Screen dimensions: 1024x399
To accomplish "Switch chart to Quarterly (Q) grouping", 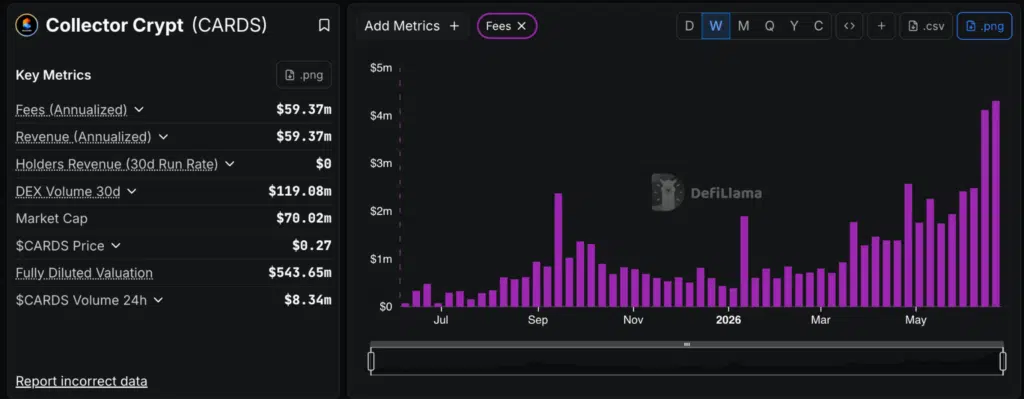I will coord(769,26).
